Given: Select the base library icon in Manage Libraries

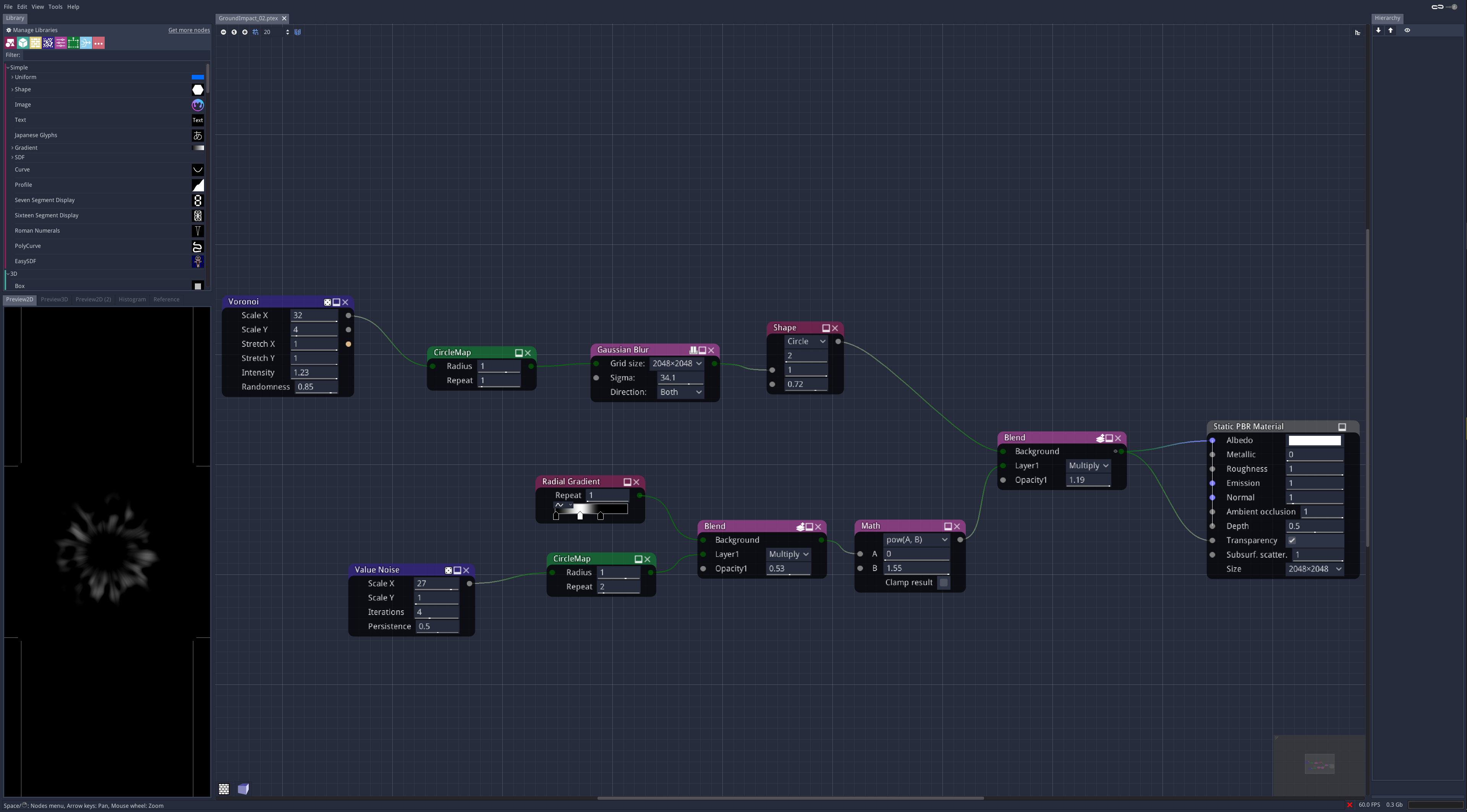Looking at the screenshot, I should (x=10, y=43).
